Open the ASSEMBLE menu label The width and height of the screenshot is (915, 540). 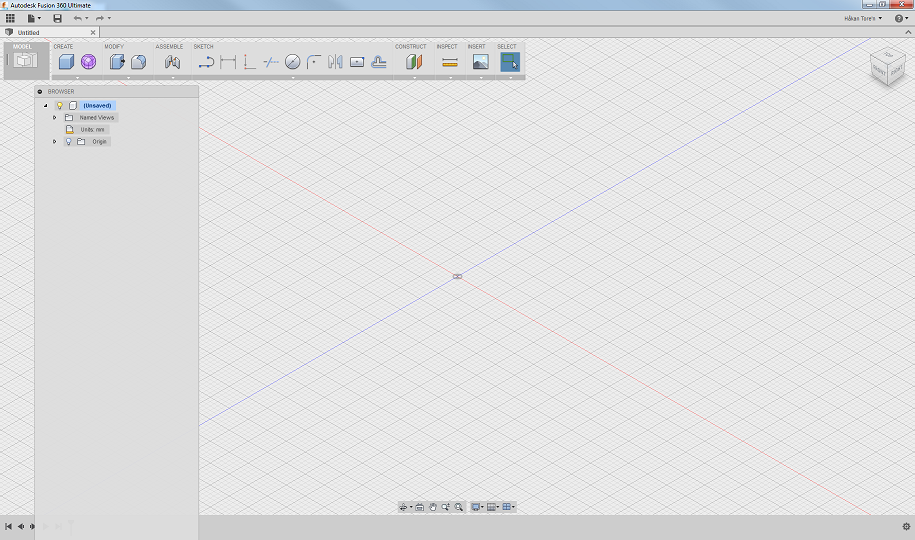click(x=169, y=47)
